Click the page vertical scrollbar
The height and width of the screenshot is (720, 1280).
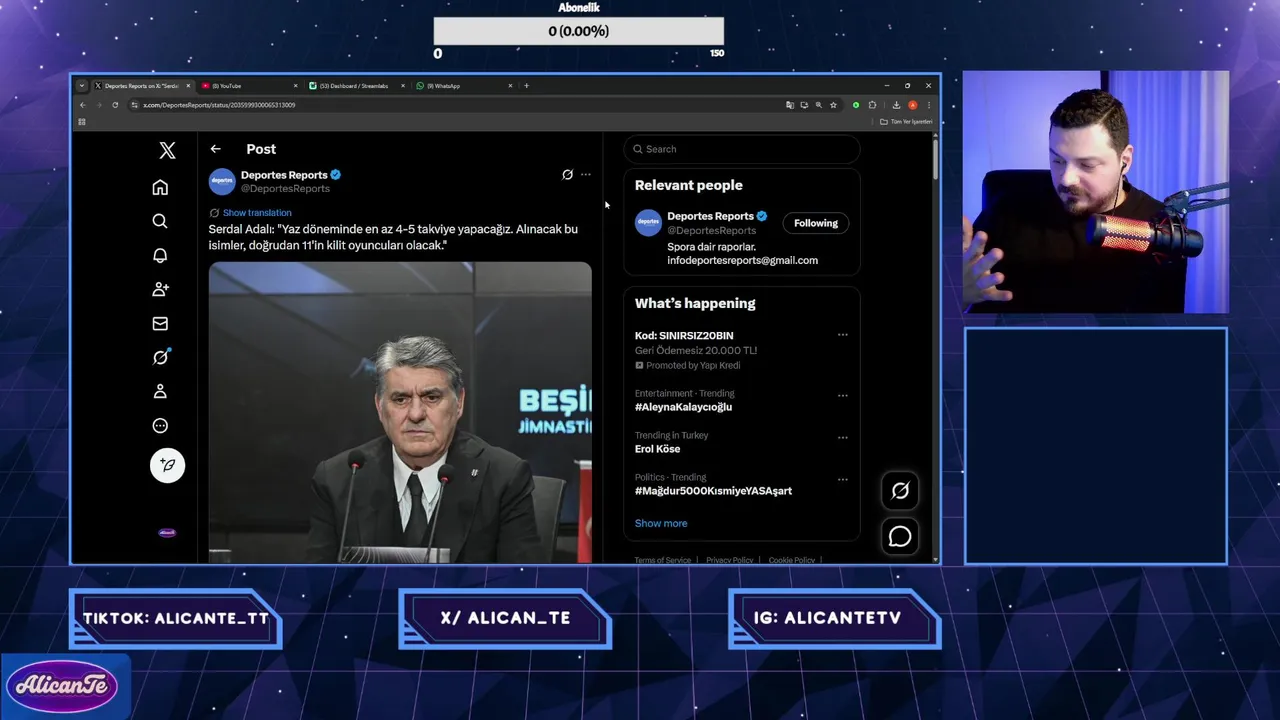(x=935, y=160)
